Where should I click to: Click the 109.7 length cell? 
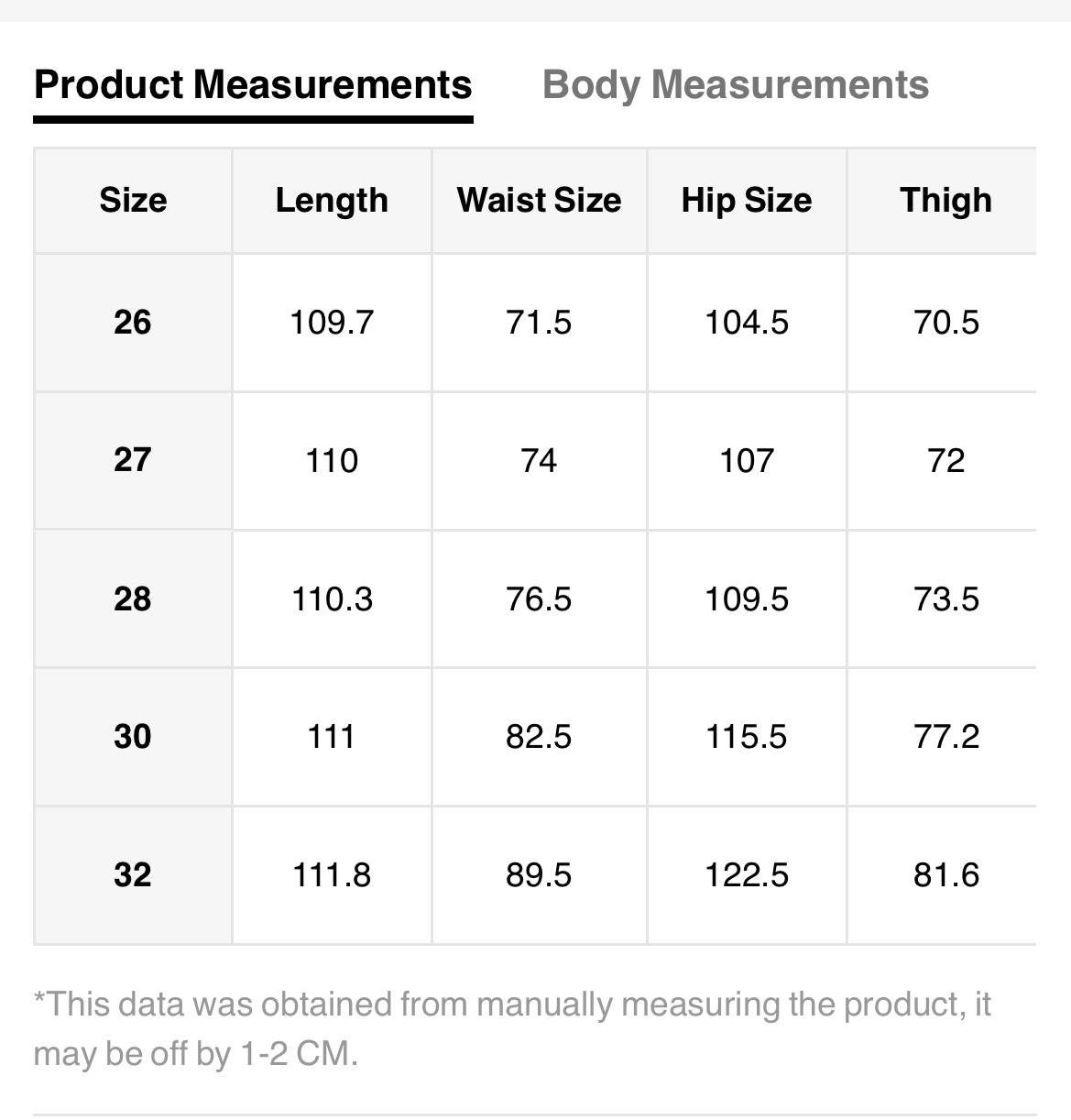[x=332, y=323]
